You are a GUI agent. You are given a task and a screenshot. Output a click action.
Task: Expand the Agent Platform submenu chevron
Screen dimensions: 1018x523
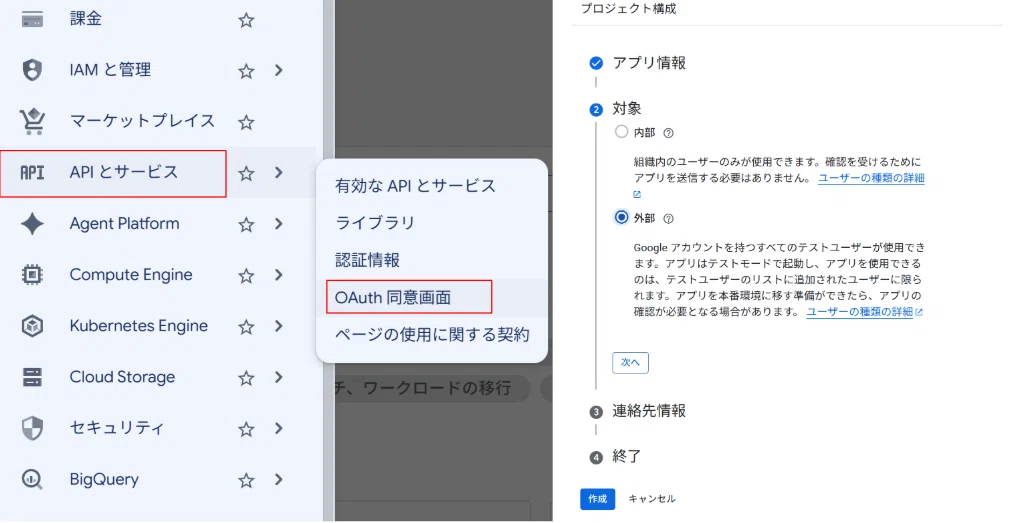click(279, 224)
